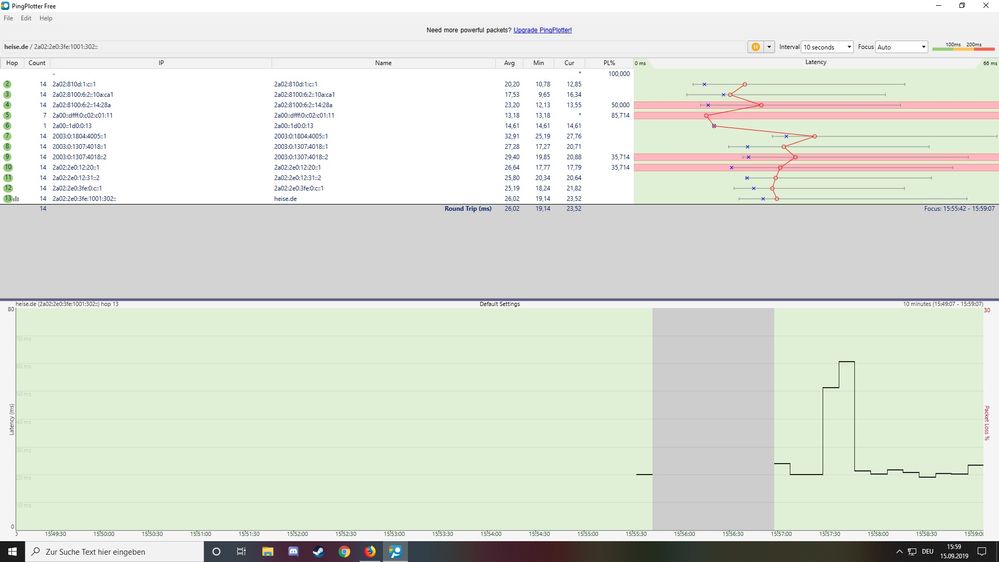Select hop 5 green circle icon
The width and height of the screenshot is (999, 562).
click(7, 115)
